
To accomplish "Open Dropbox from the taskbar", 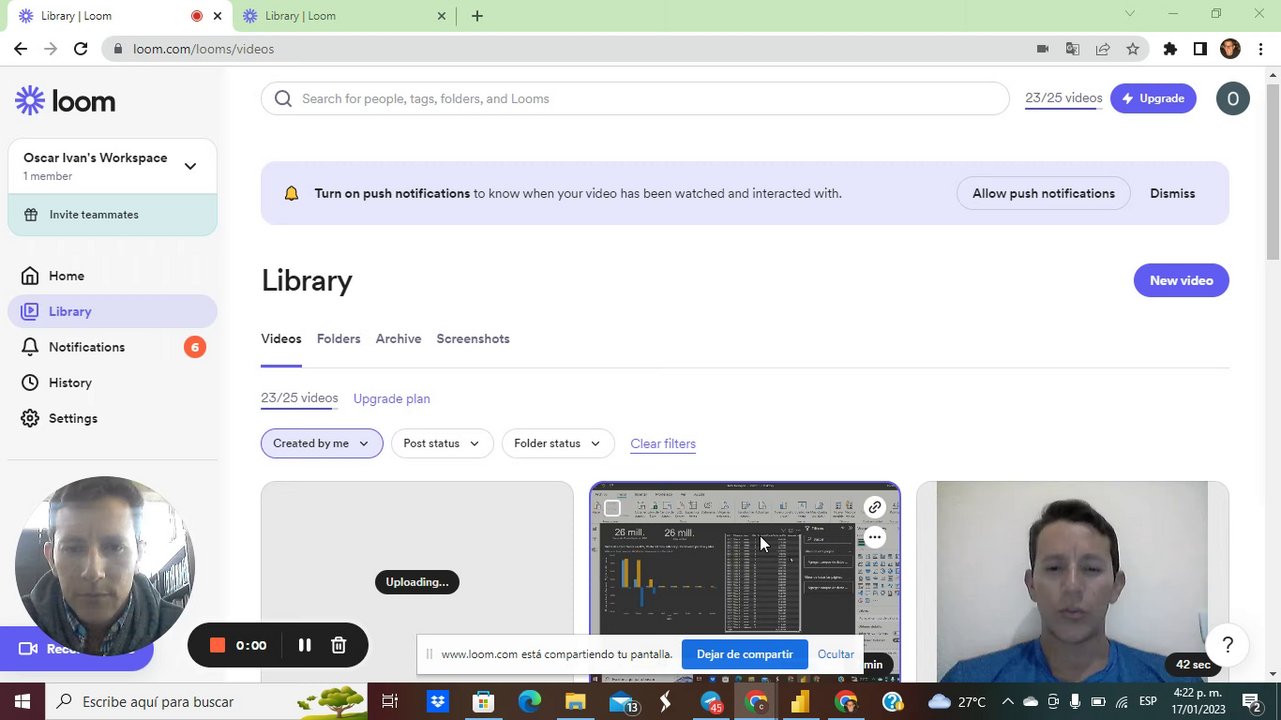I will point(437,701).
